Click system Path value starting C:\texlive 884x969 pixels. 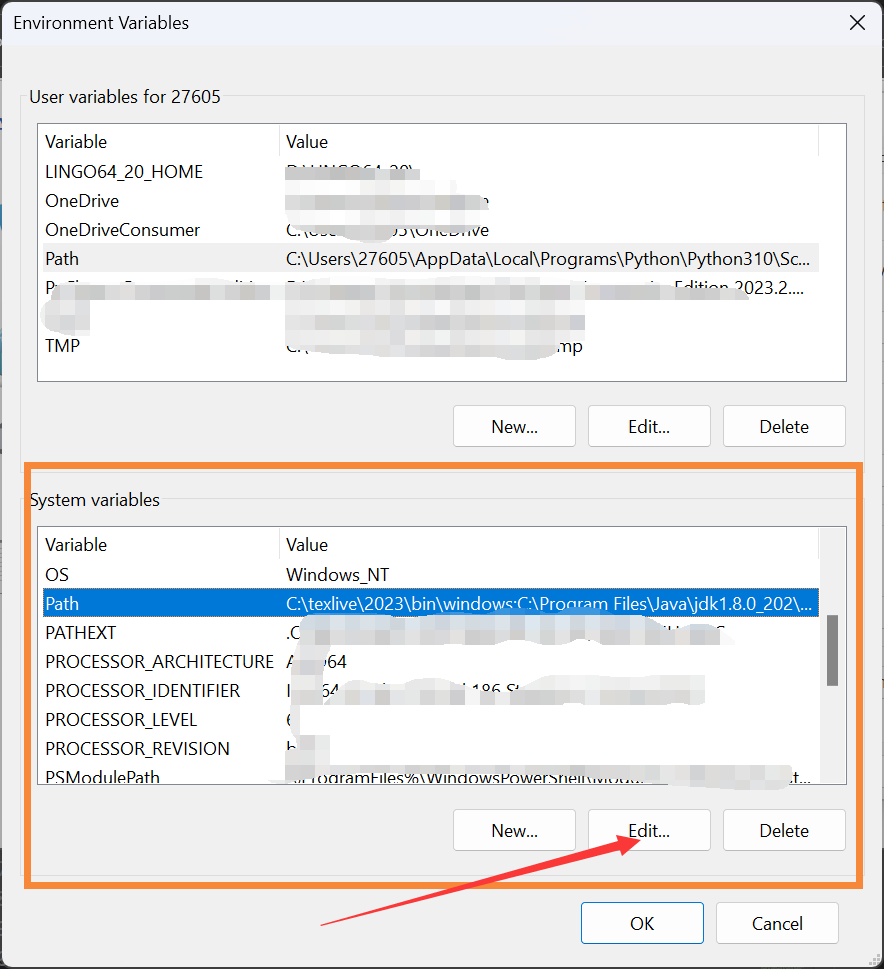[x=549, y=603]
